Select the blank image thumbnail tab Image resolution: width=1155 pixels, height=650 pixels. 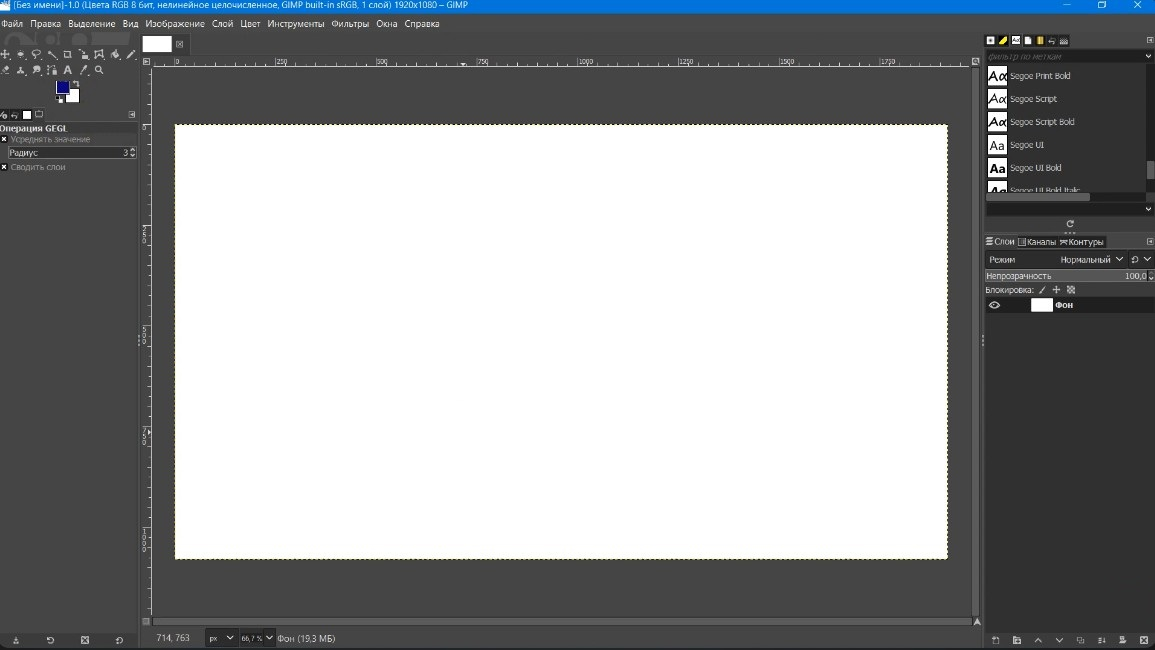[x=156, y=44]
